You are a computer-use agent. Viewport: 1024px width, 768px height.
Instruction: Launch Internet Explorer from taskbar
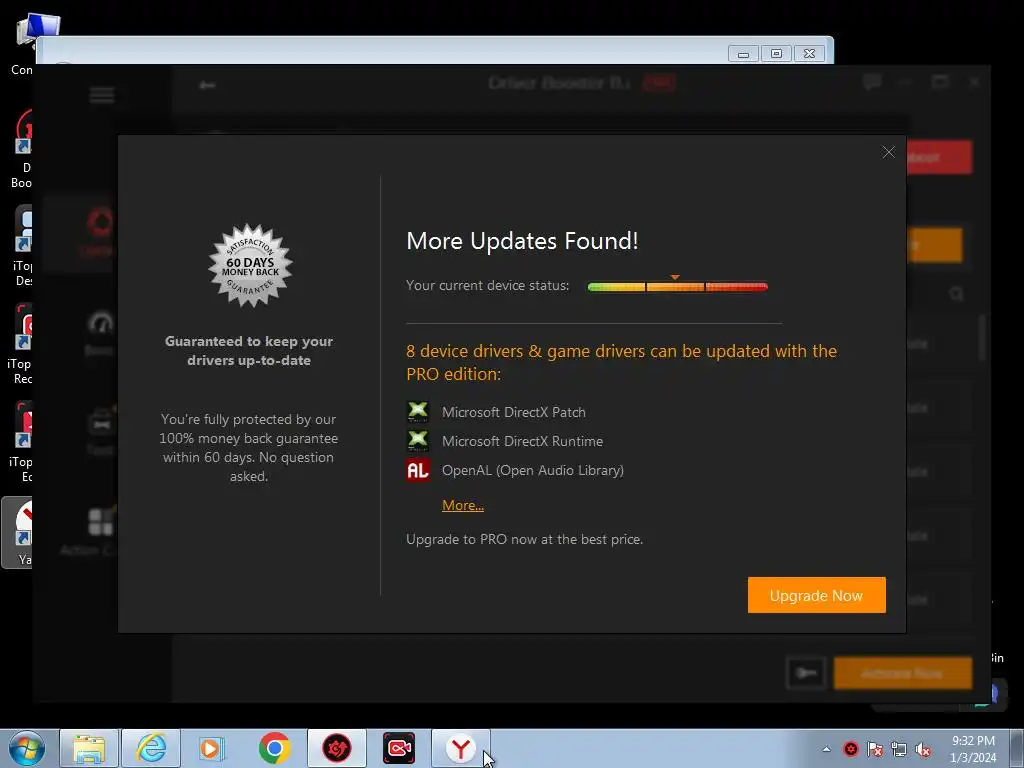click(151, 748)
